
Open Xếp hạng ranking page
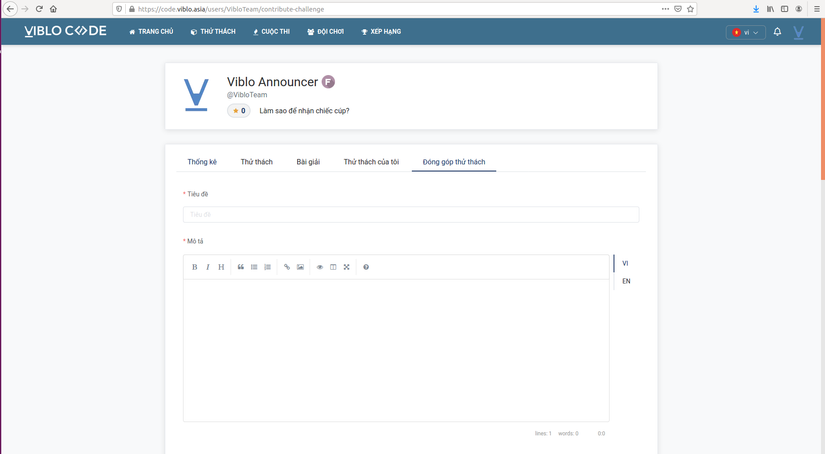[381, 32]
